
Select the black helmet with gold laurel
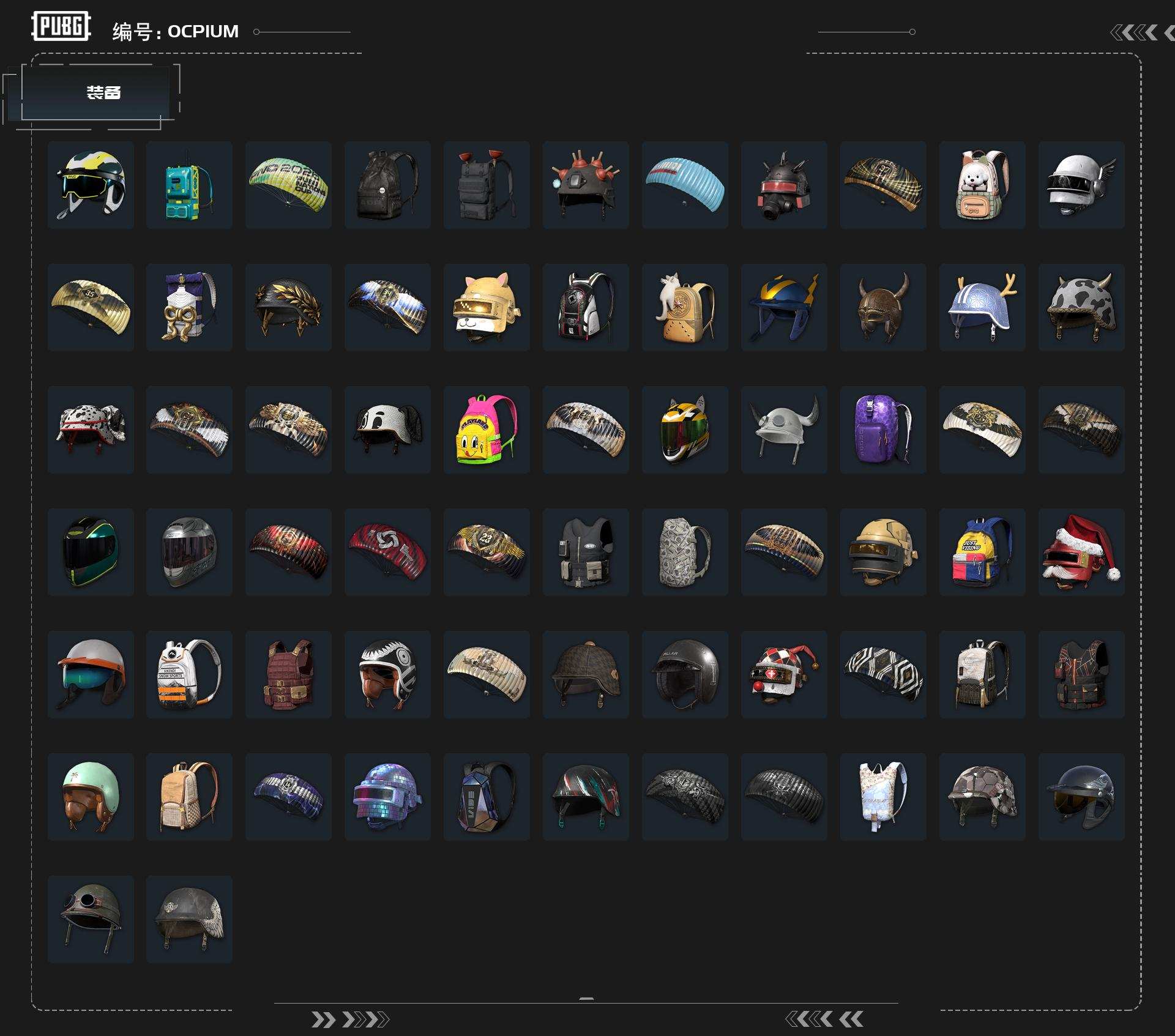(x=288, y=307)
